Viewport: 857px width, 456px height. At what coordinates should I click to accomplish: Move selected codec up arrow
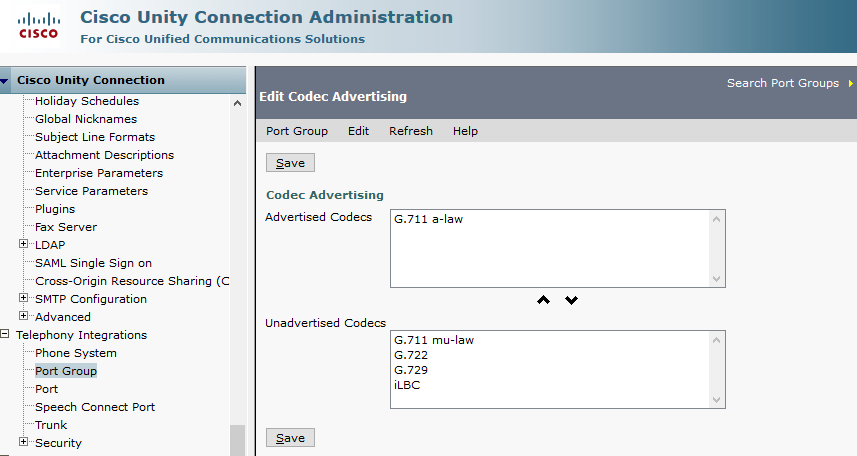(543, 300)
